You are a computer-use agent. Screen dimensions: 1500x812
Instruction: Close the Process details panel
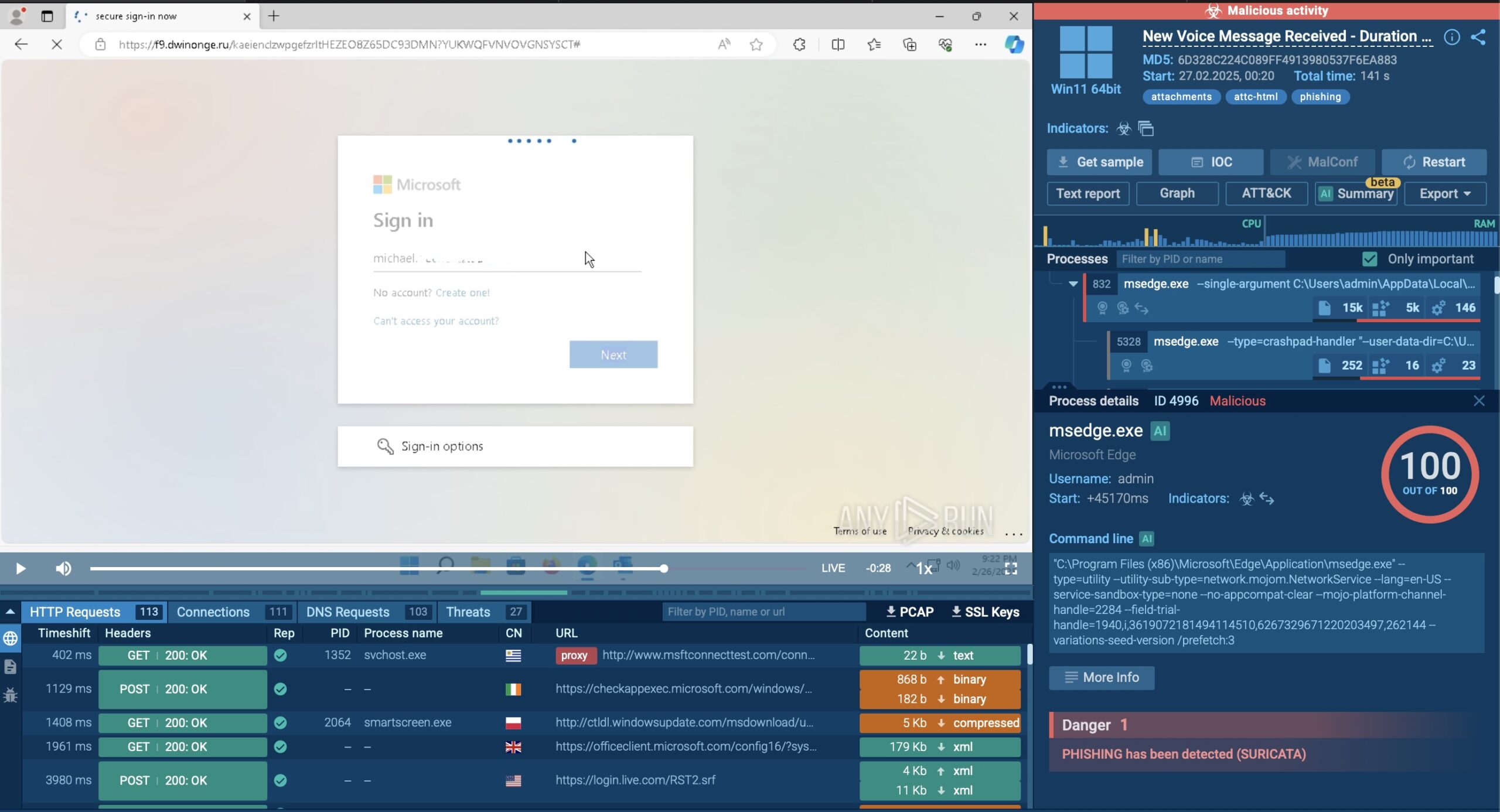click(1479, 401)
